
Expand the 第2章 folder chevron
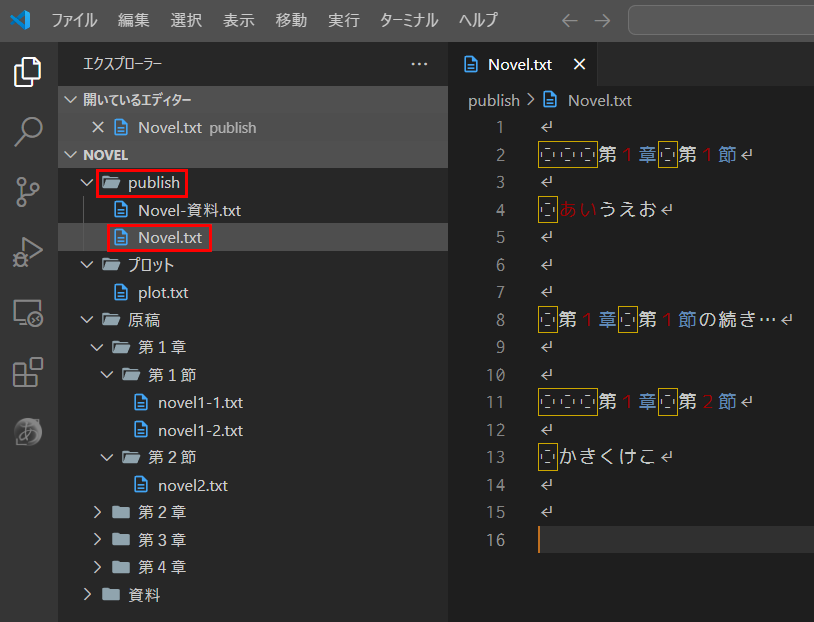pos(97,512)
